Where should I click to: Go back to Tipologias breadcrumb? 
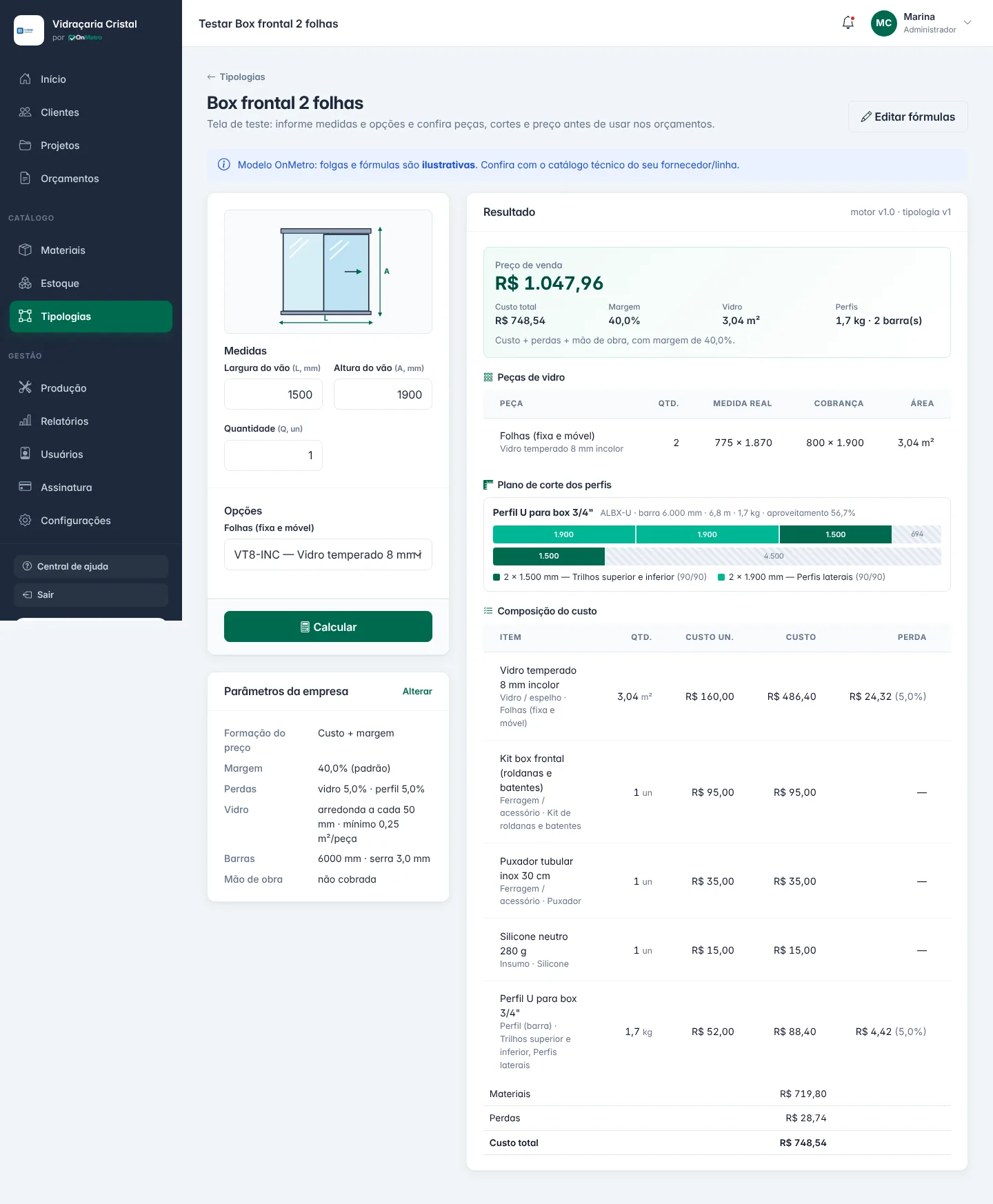coord(236,77)
